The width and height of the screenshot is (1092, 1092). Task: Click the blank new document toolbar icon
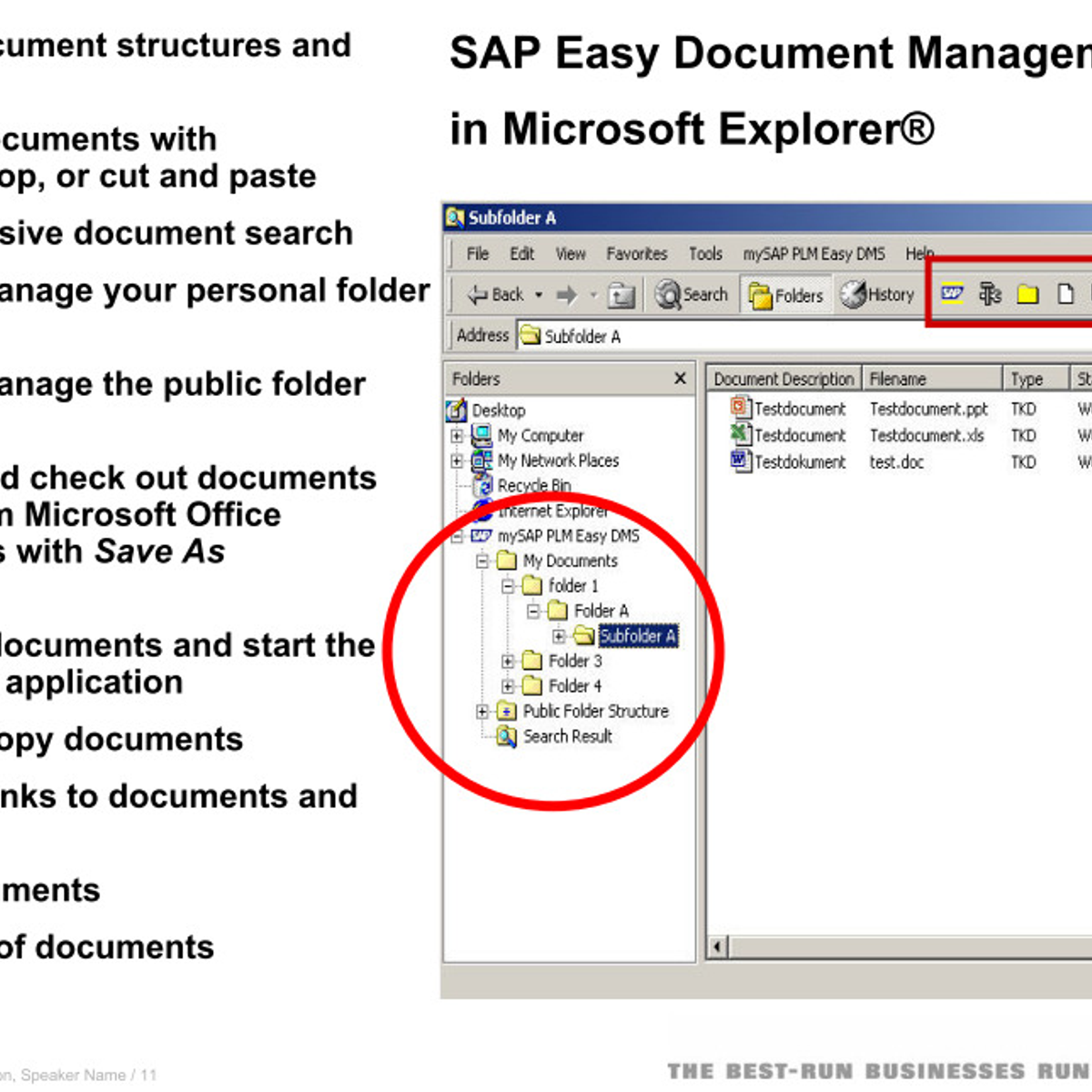pos(1065,293)
